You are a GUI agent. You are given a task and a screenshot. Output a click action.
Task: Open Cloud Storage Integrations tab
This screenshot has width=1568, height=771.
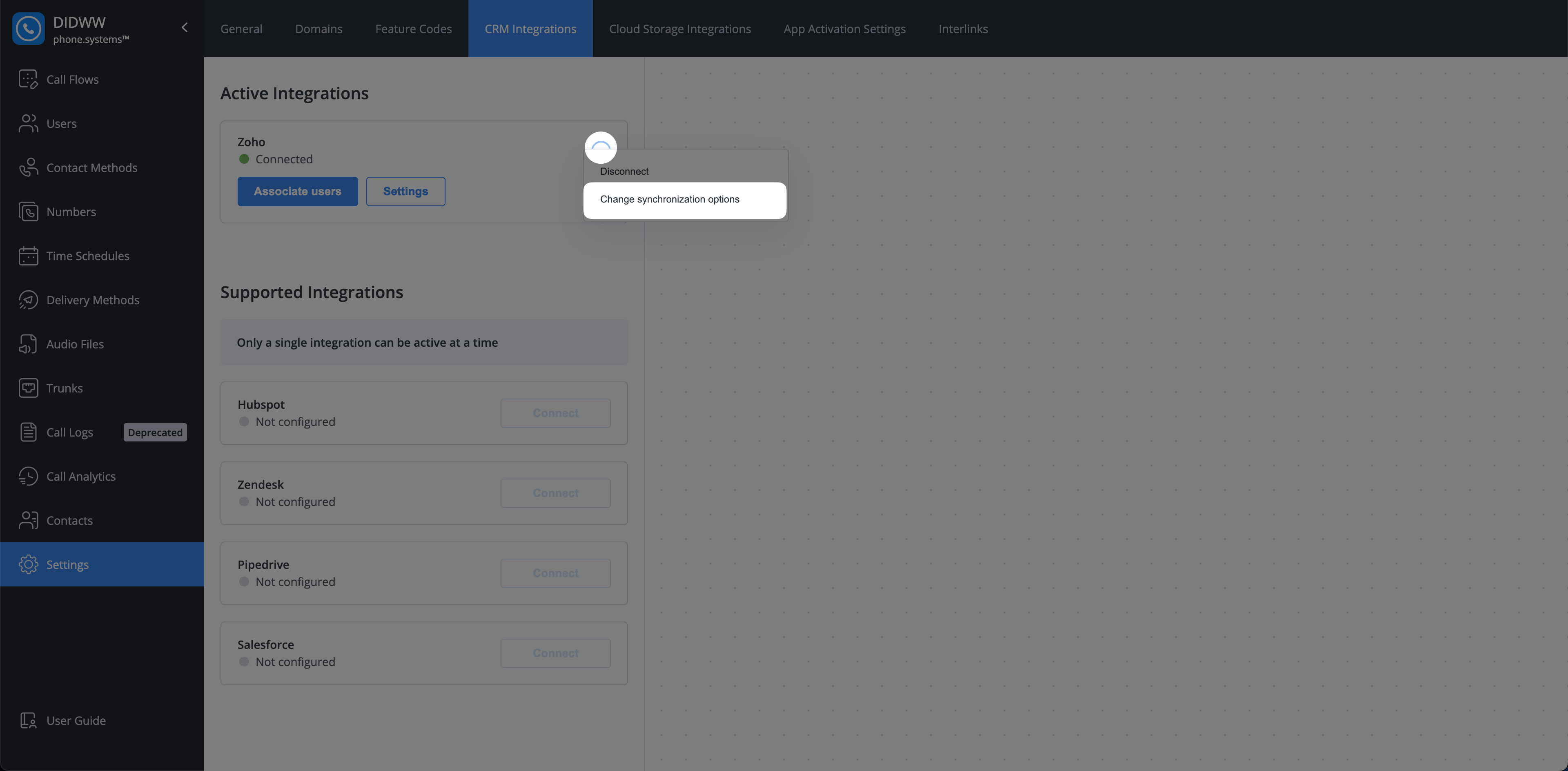[680, 29]
